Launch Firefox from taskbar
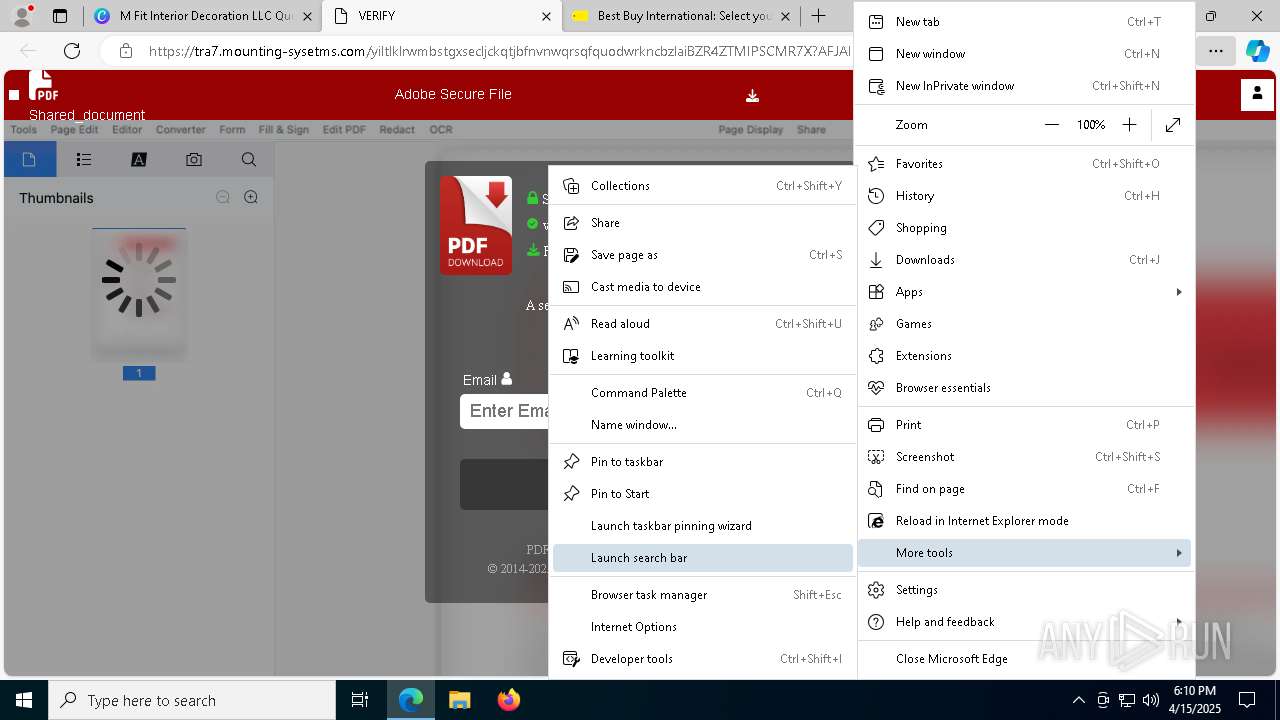The width and height of the screenshot is (1280, 720). pyautogui.click(x=508, y=700)
